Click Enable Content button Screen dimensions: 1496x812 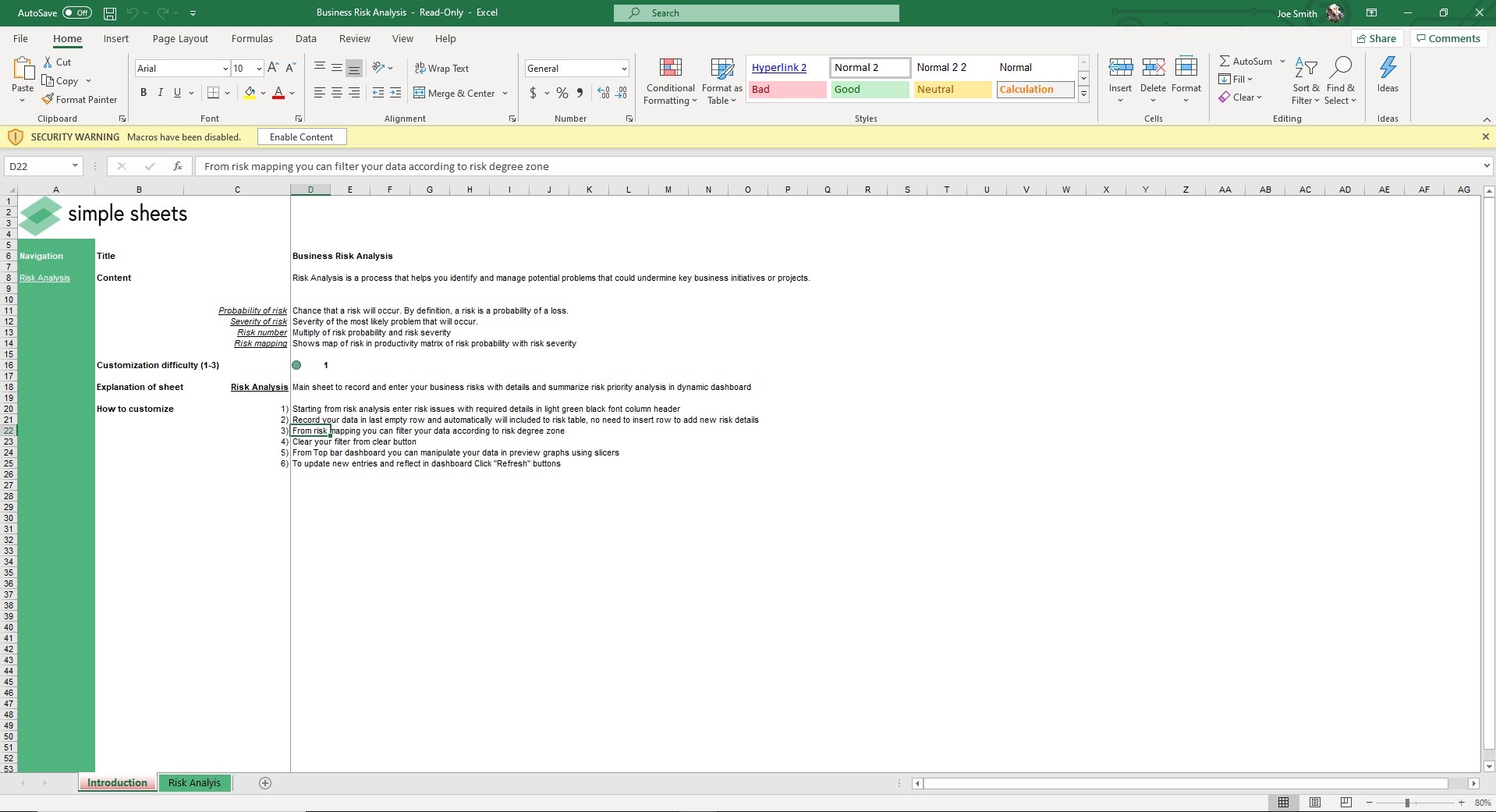tap(301, 137)
